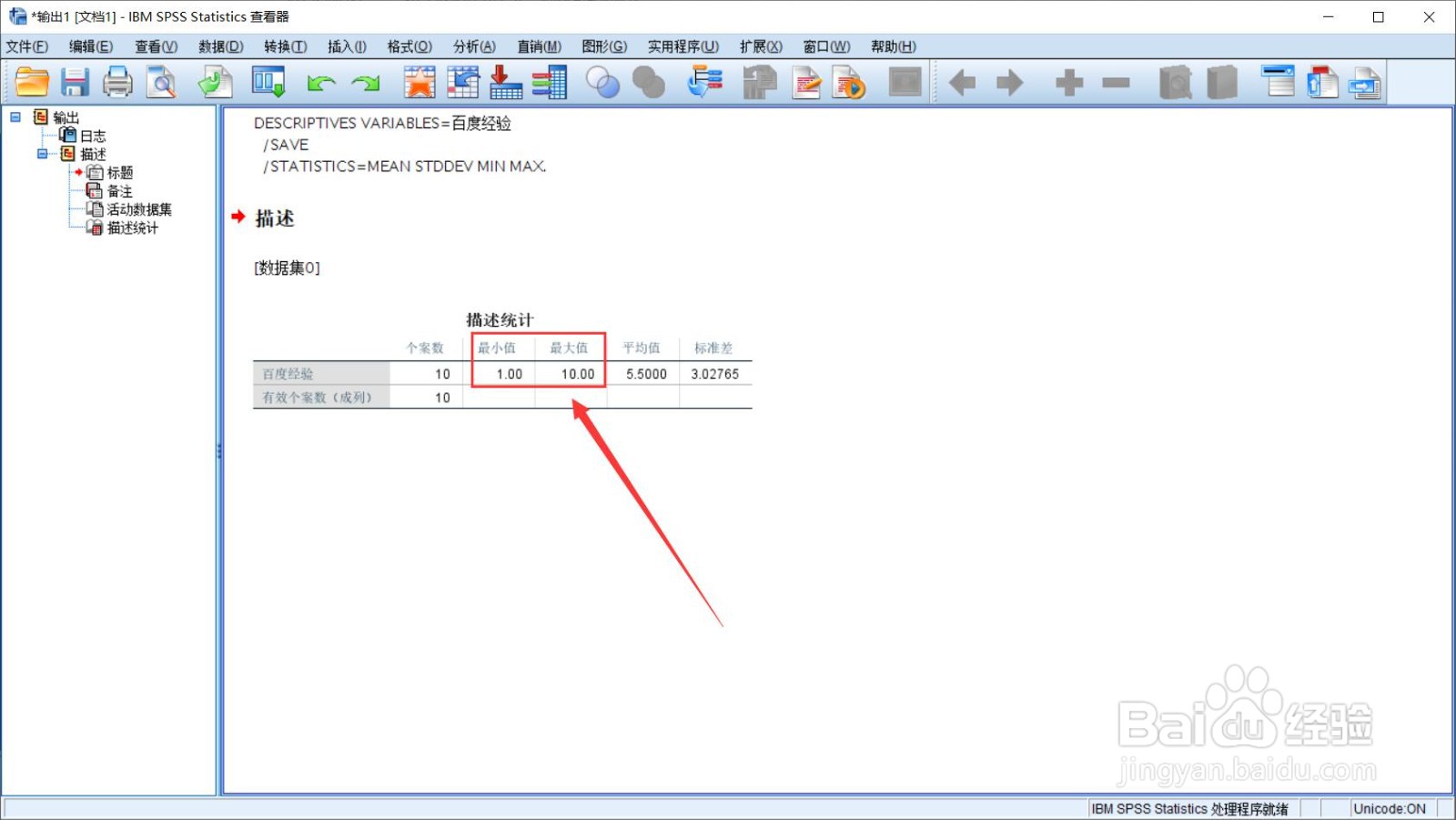Print the output using printer icon
The image size is (1456, 820).
[x=117, y=83]
